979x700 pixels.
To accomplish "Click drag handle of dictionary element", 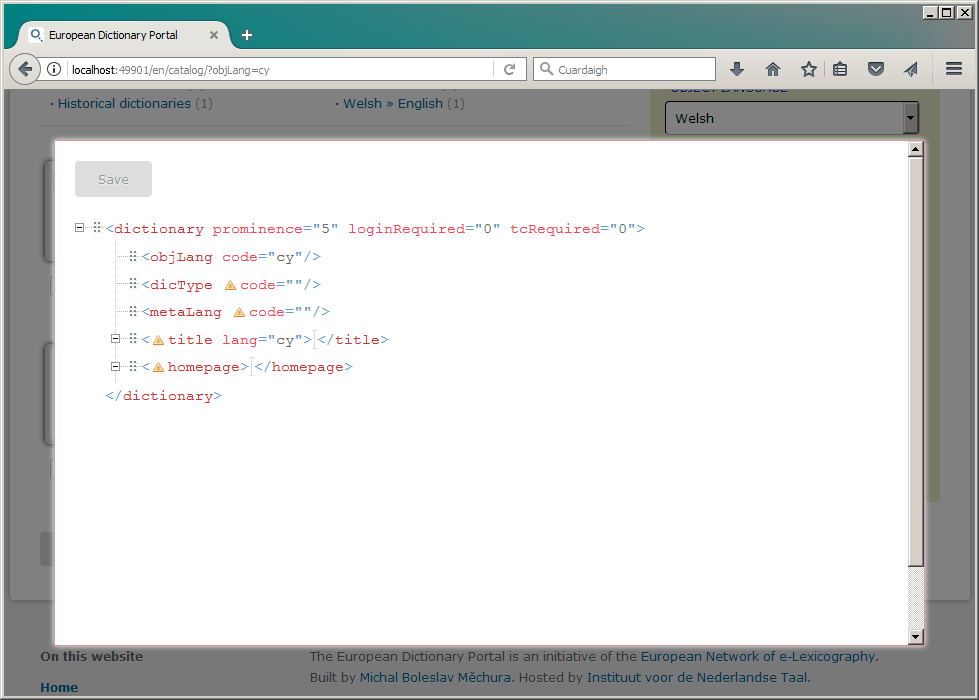I will click(x=97, y=228).
